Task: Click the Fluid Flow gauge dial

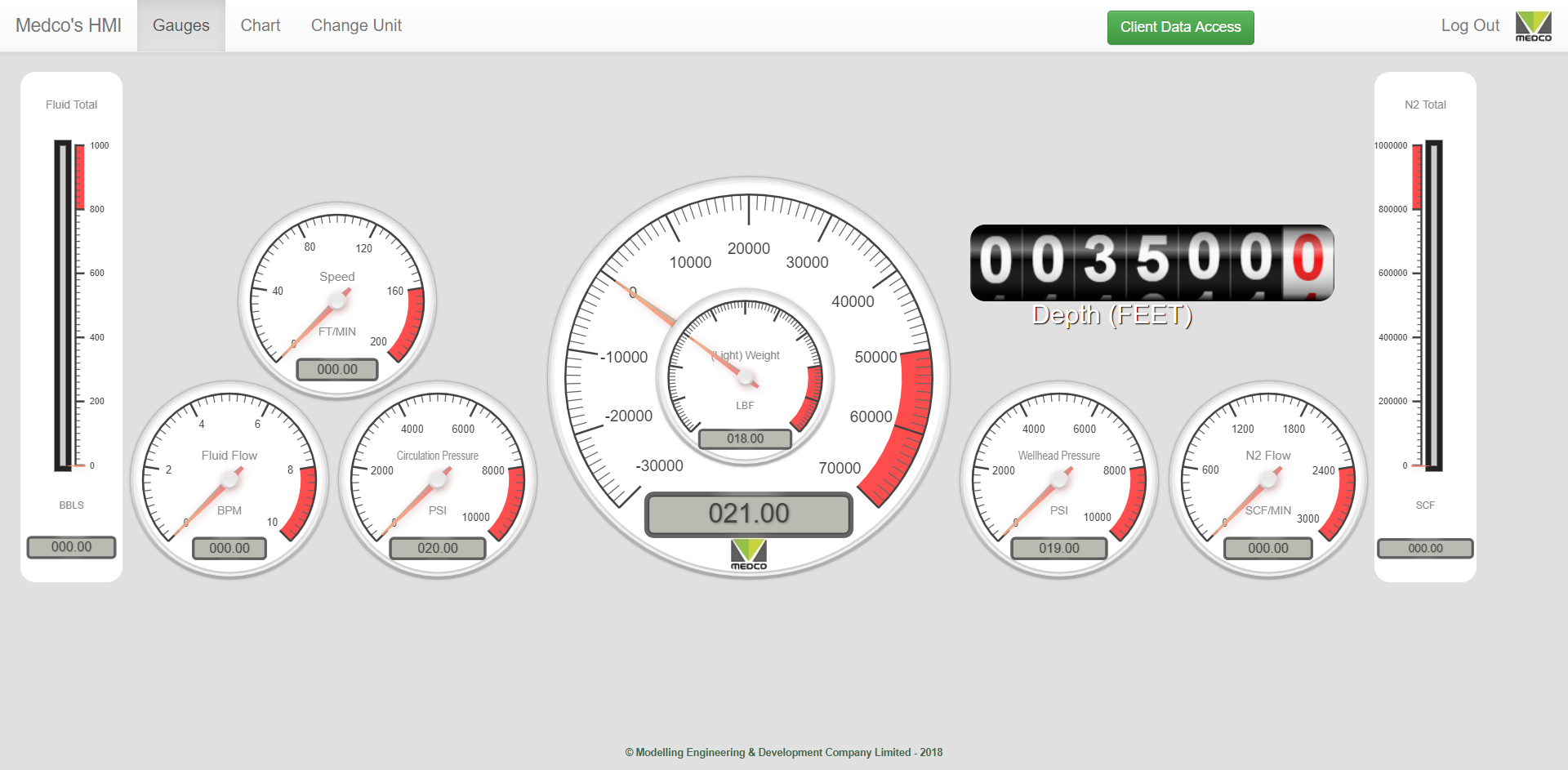Action: [x=229, y=479]
